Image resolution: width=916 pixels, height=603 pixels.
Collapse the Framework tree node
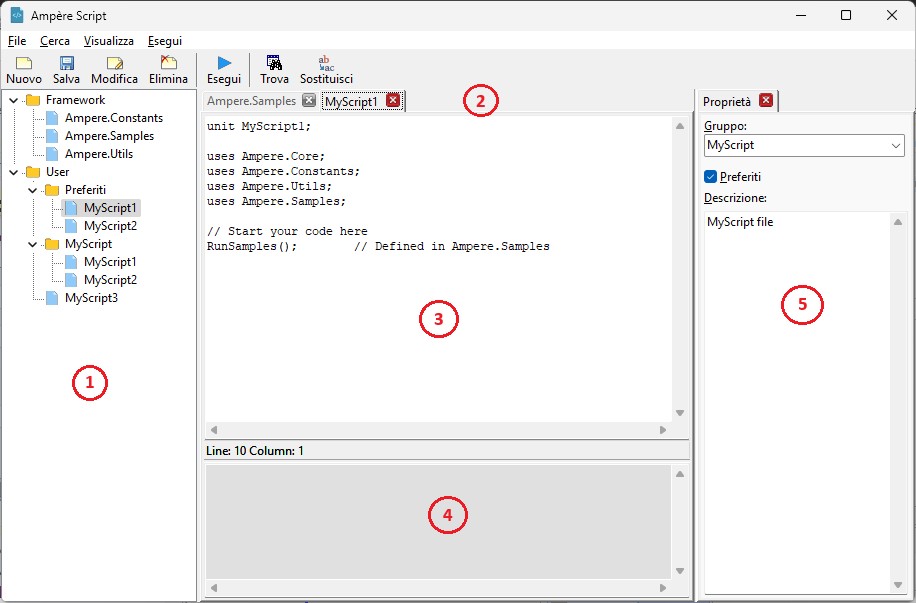(x=14, y=100)
